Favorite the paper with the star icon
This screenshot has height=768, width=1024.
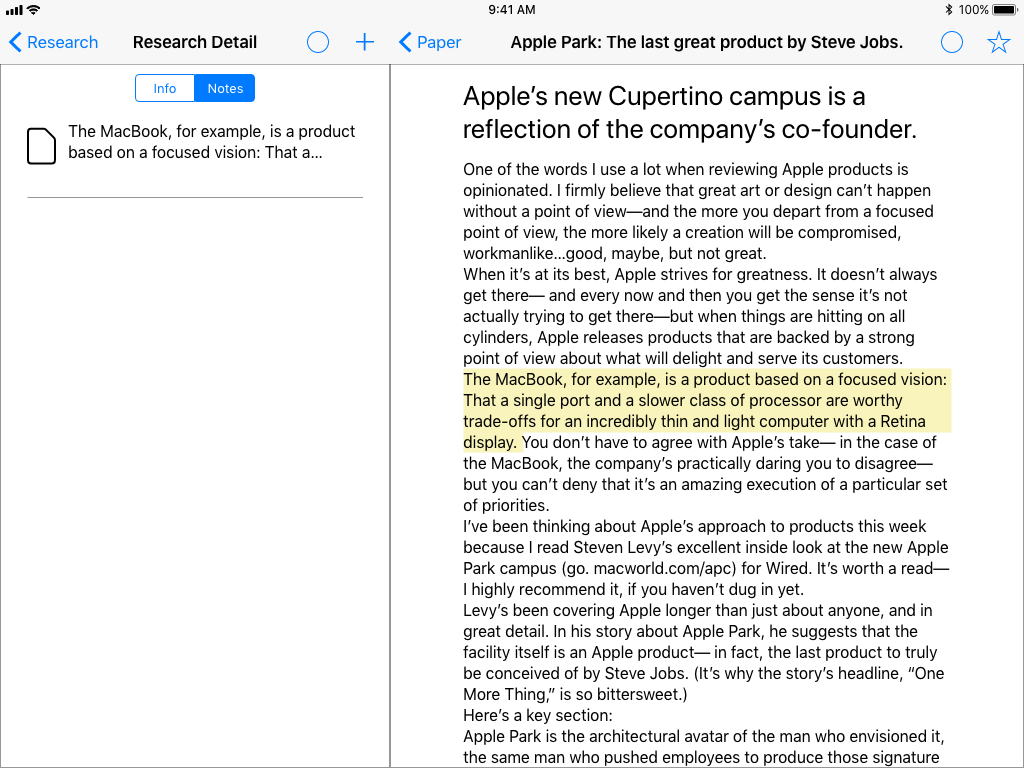point(999,42)
